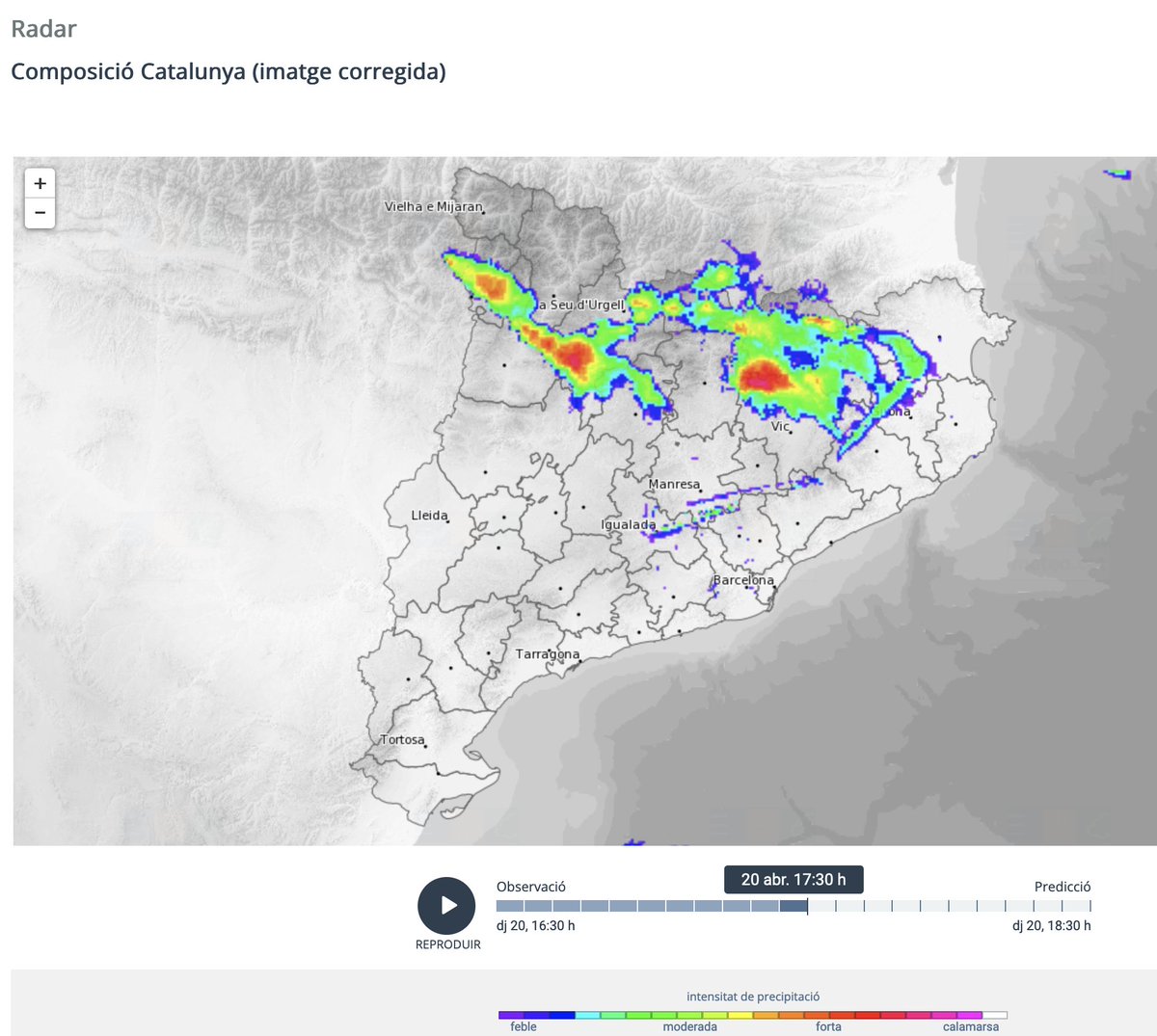Click the Tortosa label on map
The image size is (1157, 1036).
pos(402,740)
